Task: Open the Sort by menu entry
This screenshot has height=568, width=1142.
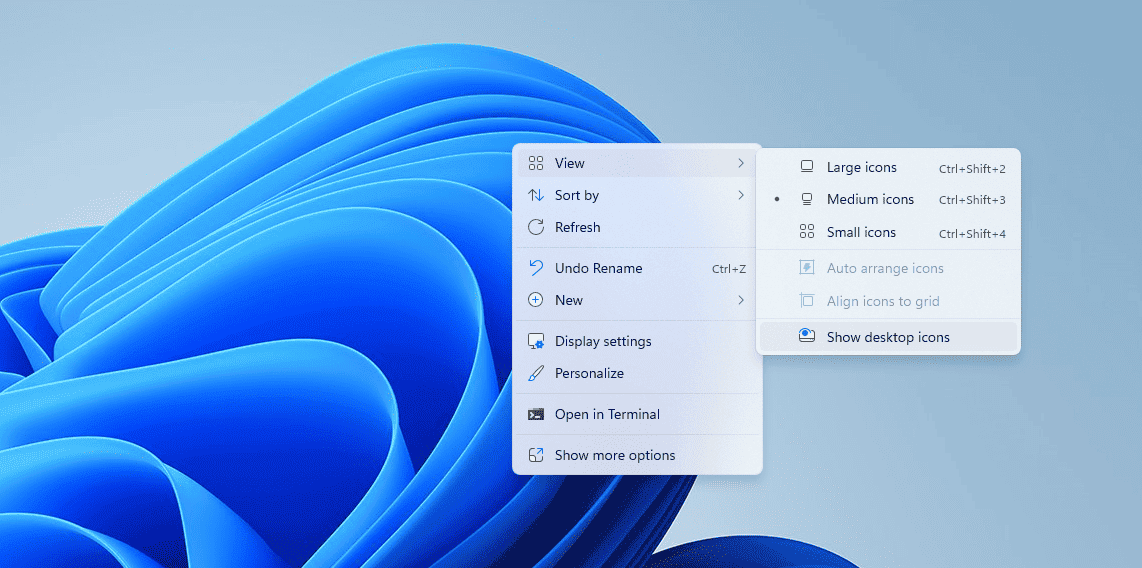Action: tap(637, 195)
